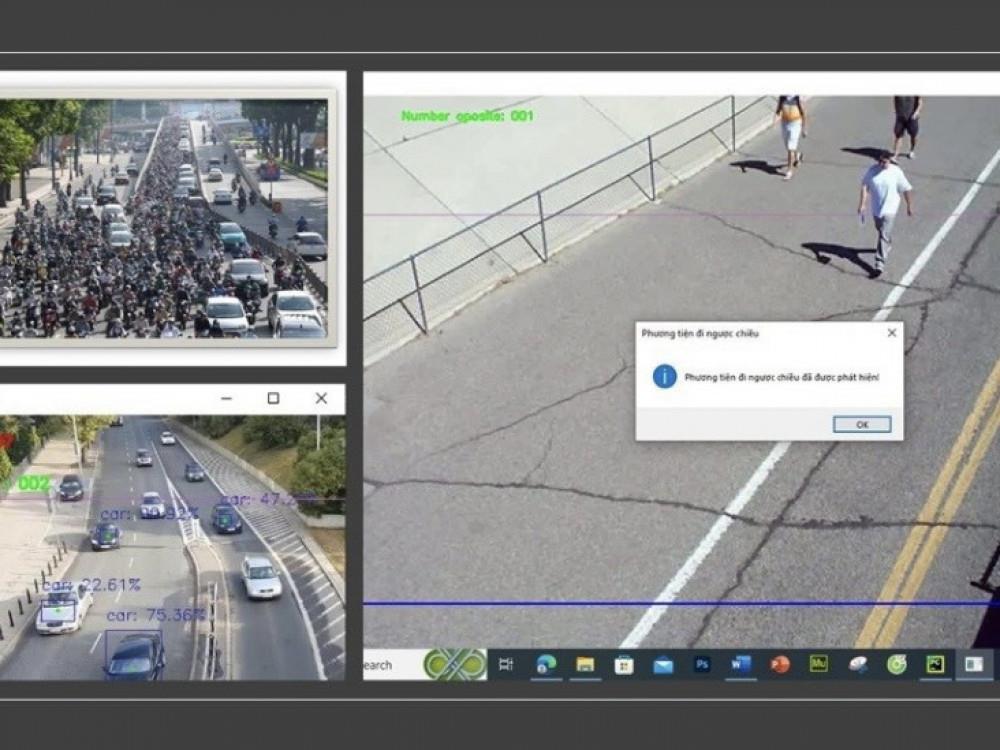Switch to Microsoft Word on the taskbar
This screenshot has width=1000, height=750.
(x=740, y=665)
